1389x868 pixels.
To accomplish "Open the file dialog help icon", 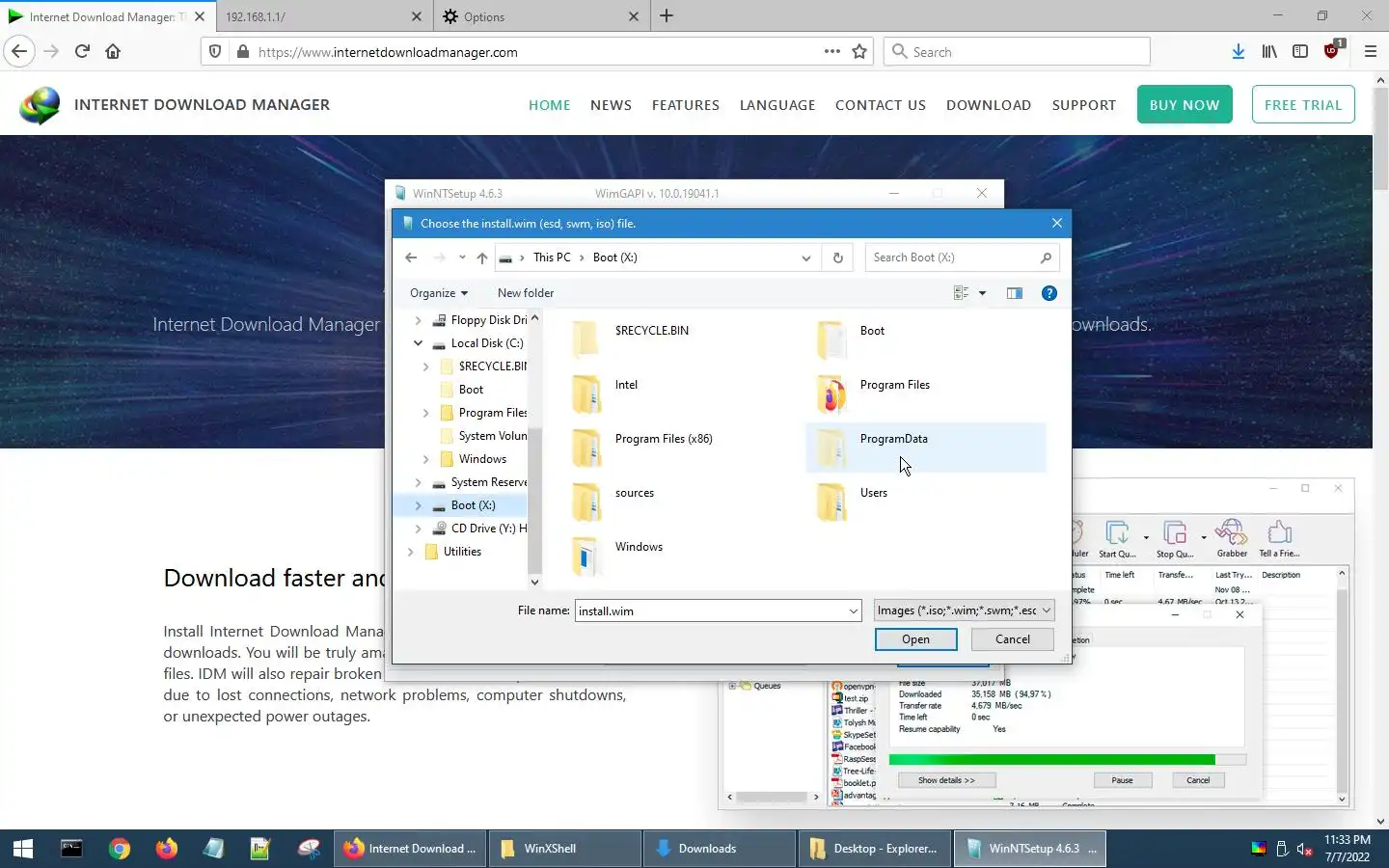I will coord(1049,293).
